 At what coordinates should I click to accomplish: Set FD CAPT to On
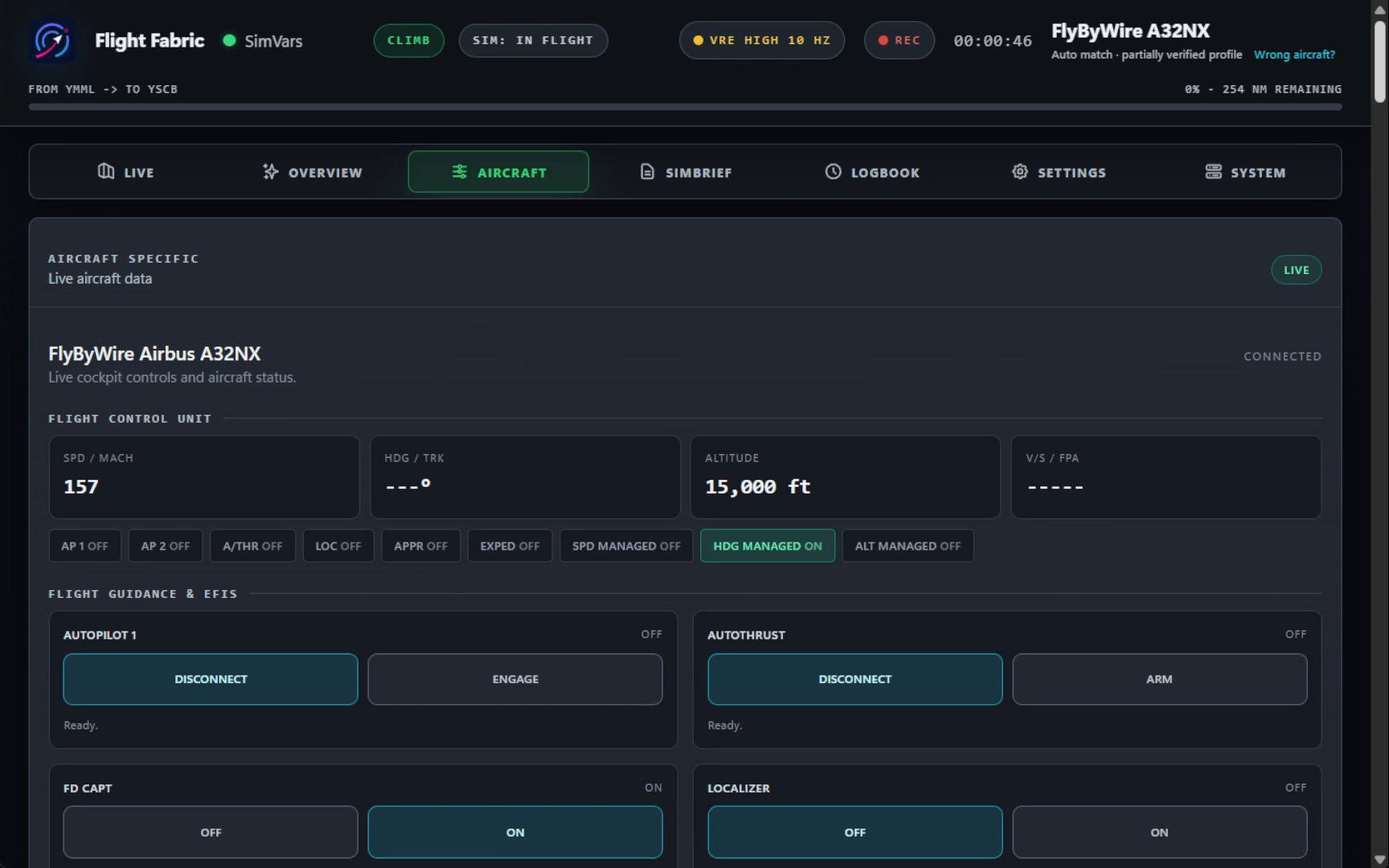coord(515,833)
